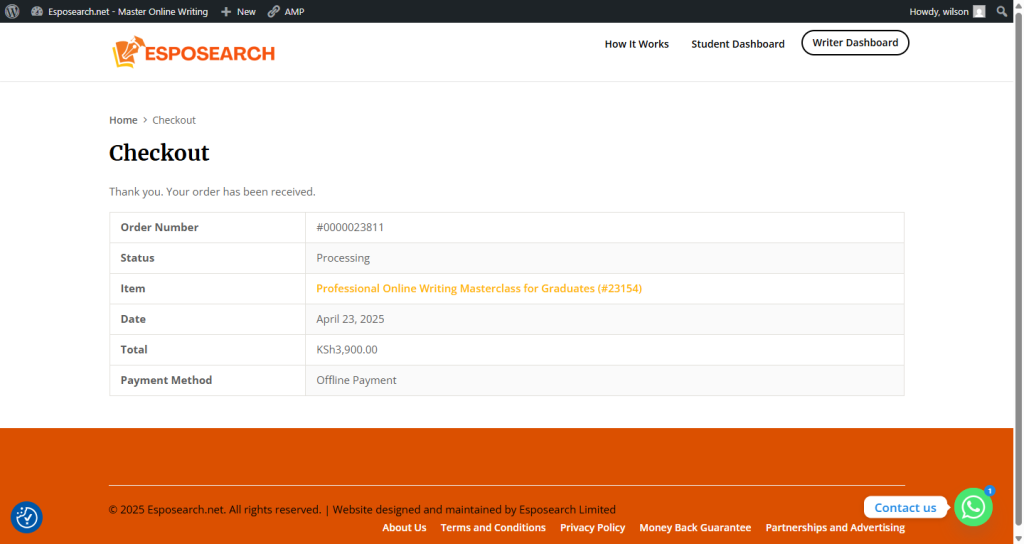Go to How It Works page

637,44
